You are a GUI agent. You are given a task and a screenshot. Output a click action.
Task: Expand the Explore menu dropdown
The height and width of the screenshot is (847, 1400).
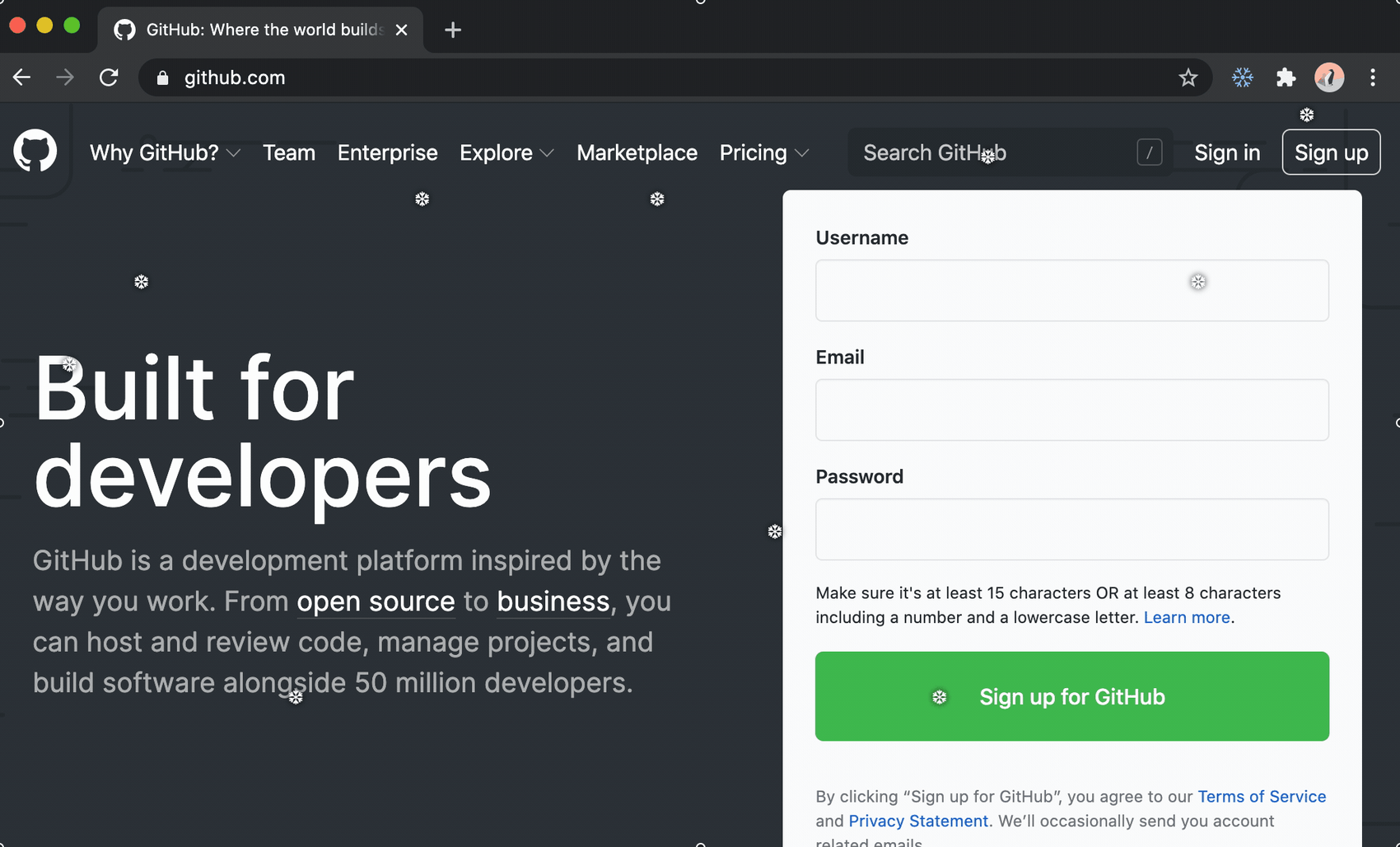click(506, 152)
